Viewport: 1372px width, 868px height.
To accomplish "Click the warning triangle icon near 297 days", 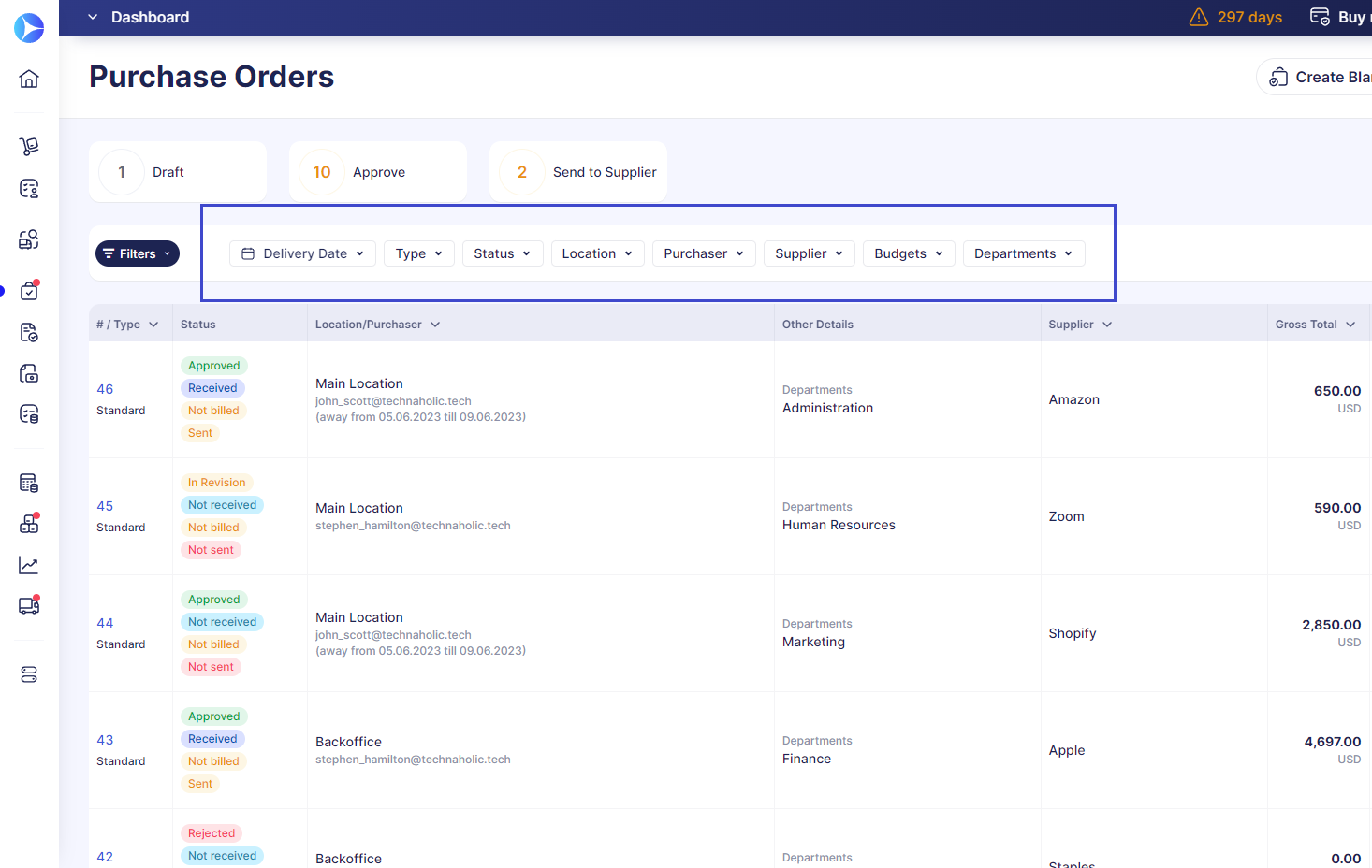I will coord(1199,17).
